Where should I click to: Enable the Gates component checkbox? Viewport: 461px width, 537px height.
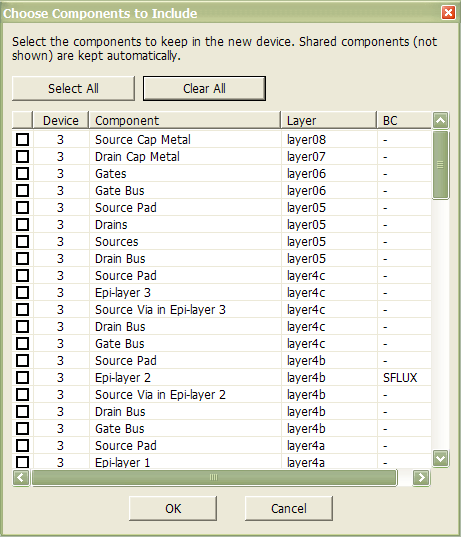pyautogui.click(x=23, y=174)
